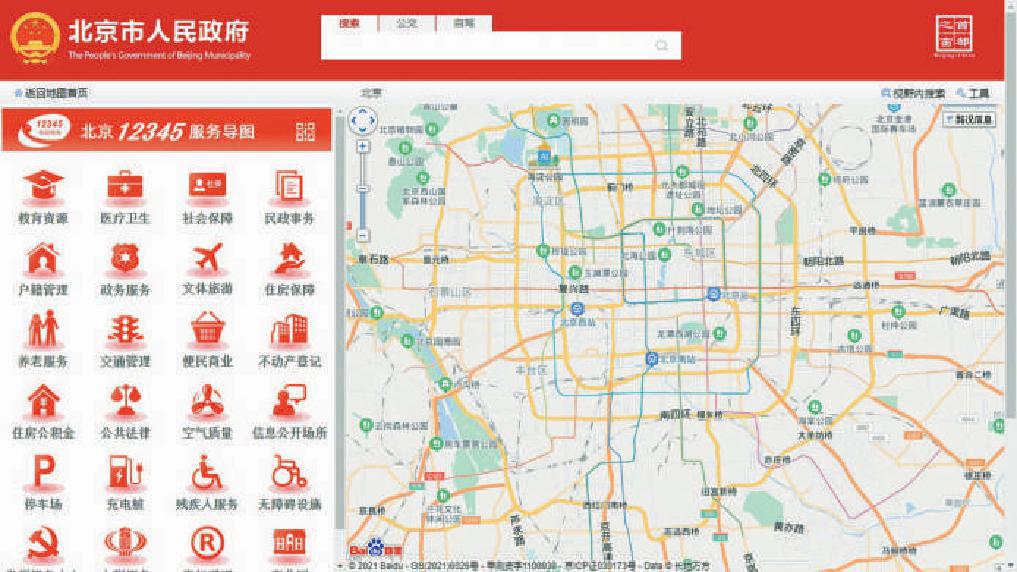Switch to the 公交 transit tab

406,23
